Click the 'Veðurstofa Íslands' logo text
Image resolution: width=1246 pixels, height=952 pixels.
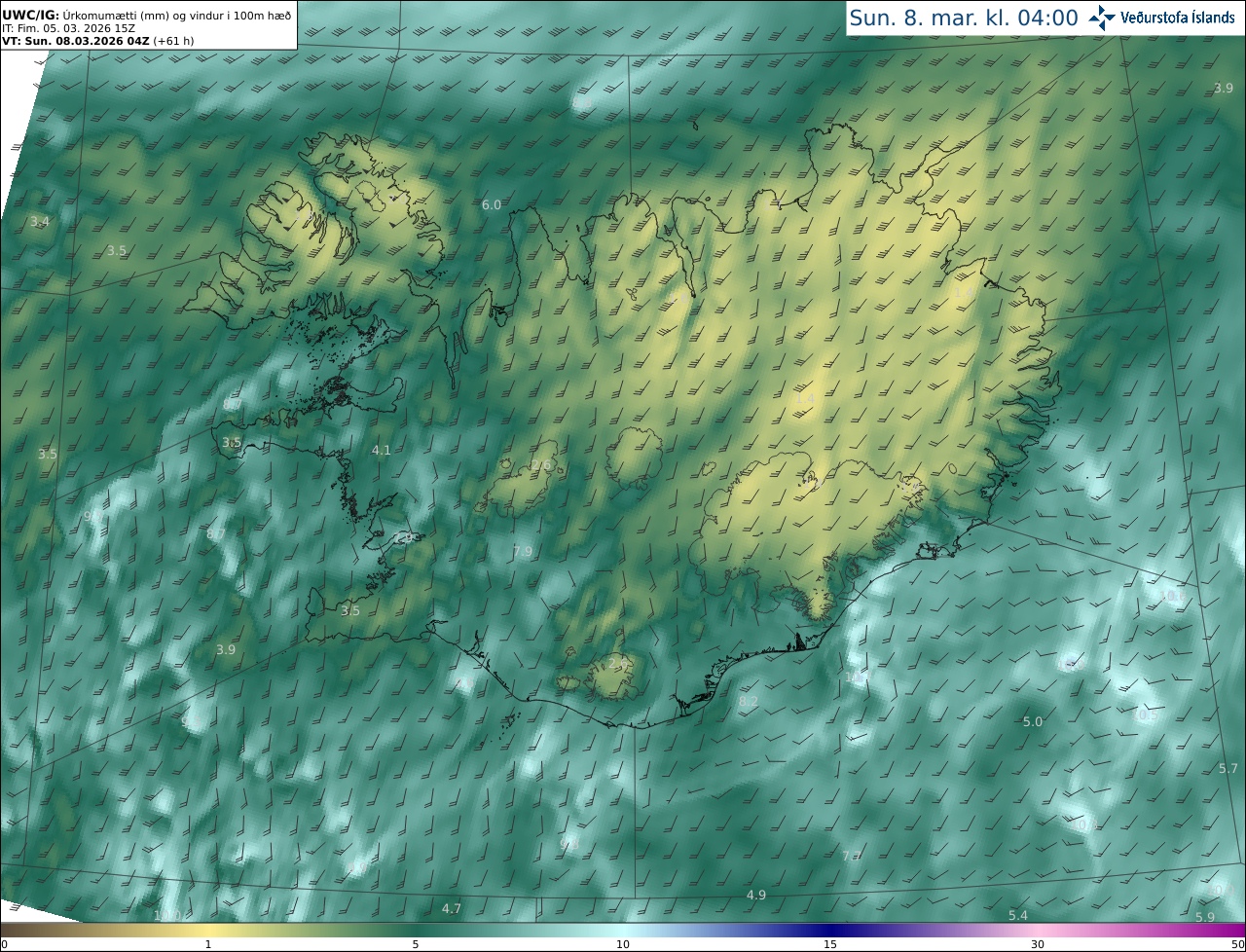pyautogui.click(x=1178, y=17)
